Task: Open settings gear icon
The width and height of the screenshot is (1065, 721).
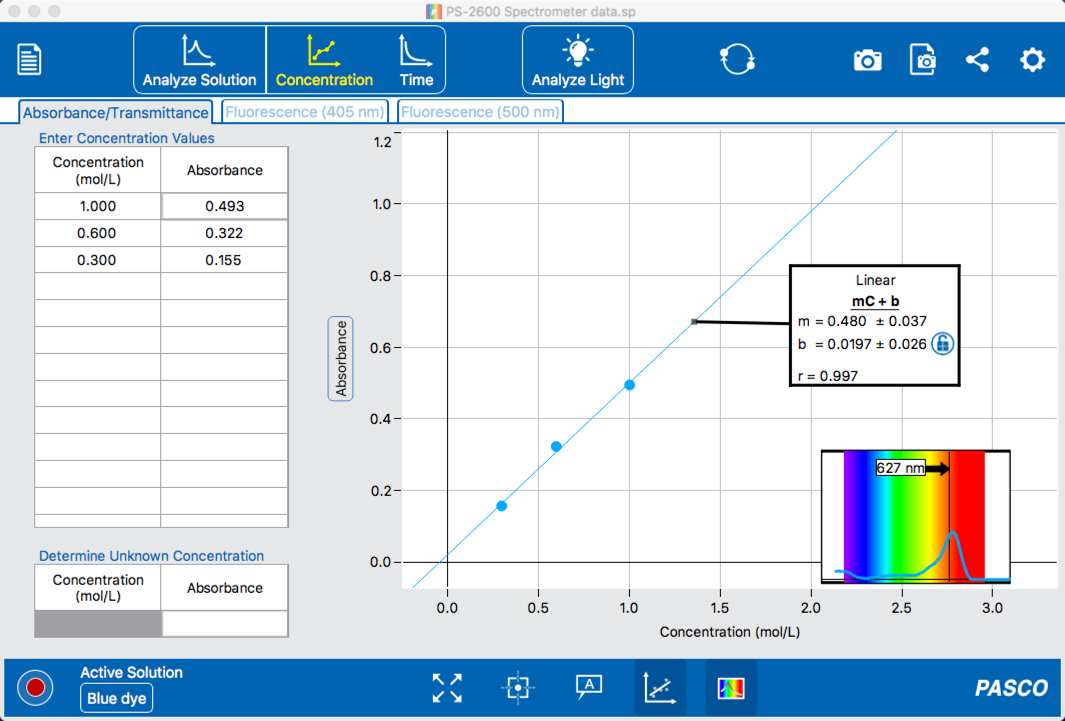Action: pos(1032,60)
